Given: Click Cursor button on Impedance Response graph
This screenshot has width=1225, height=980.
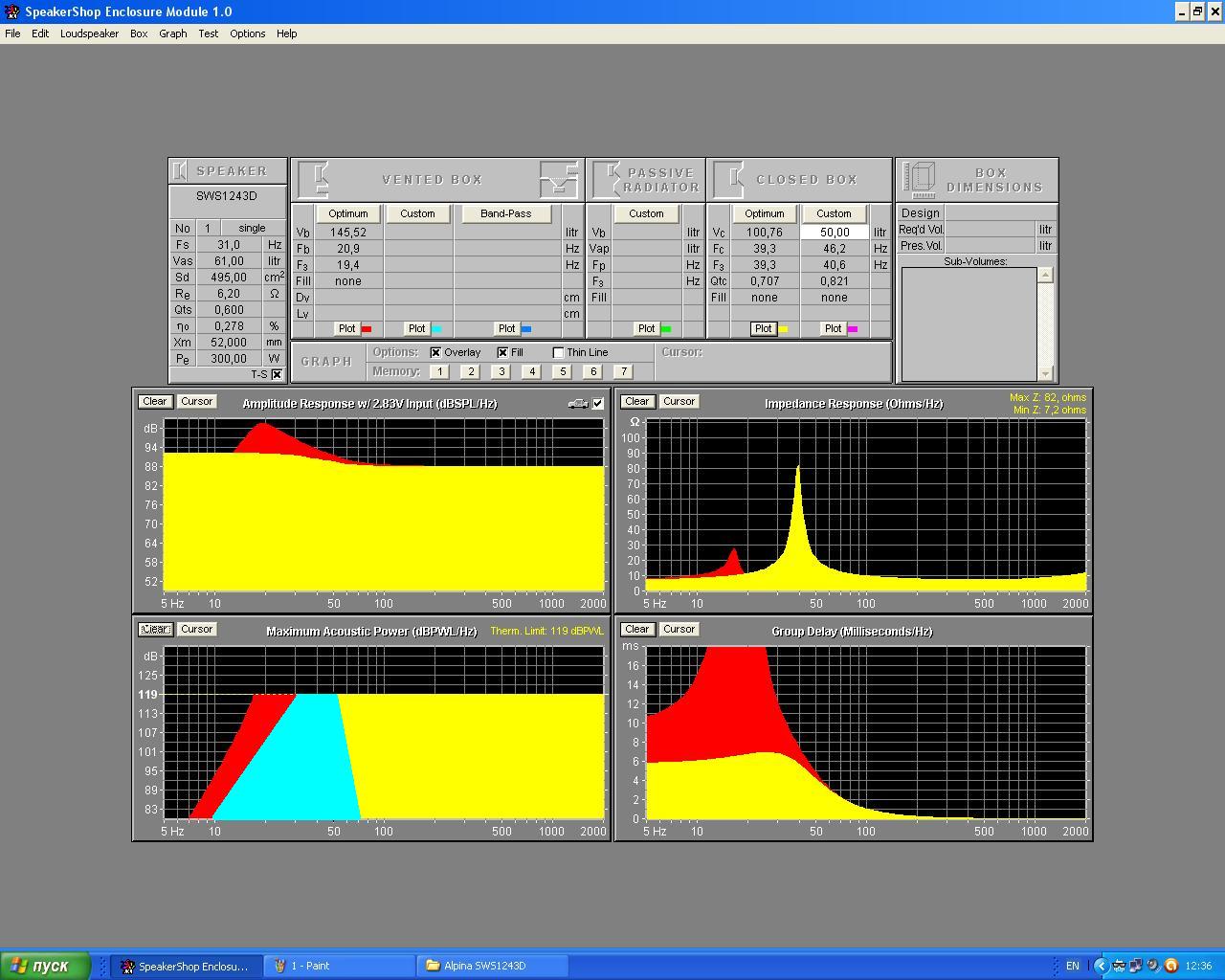Looking at the screenshot, I should coord(679,401).
